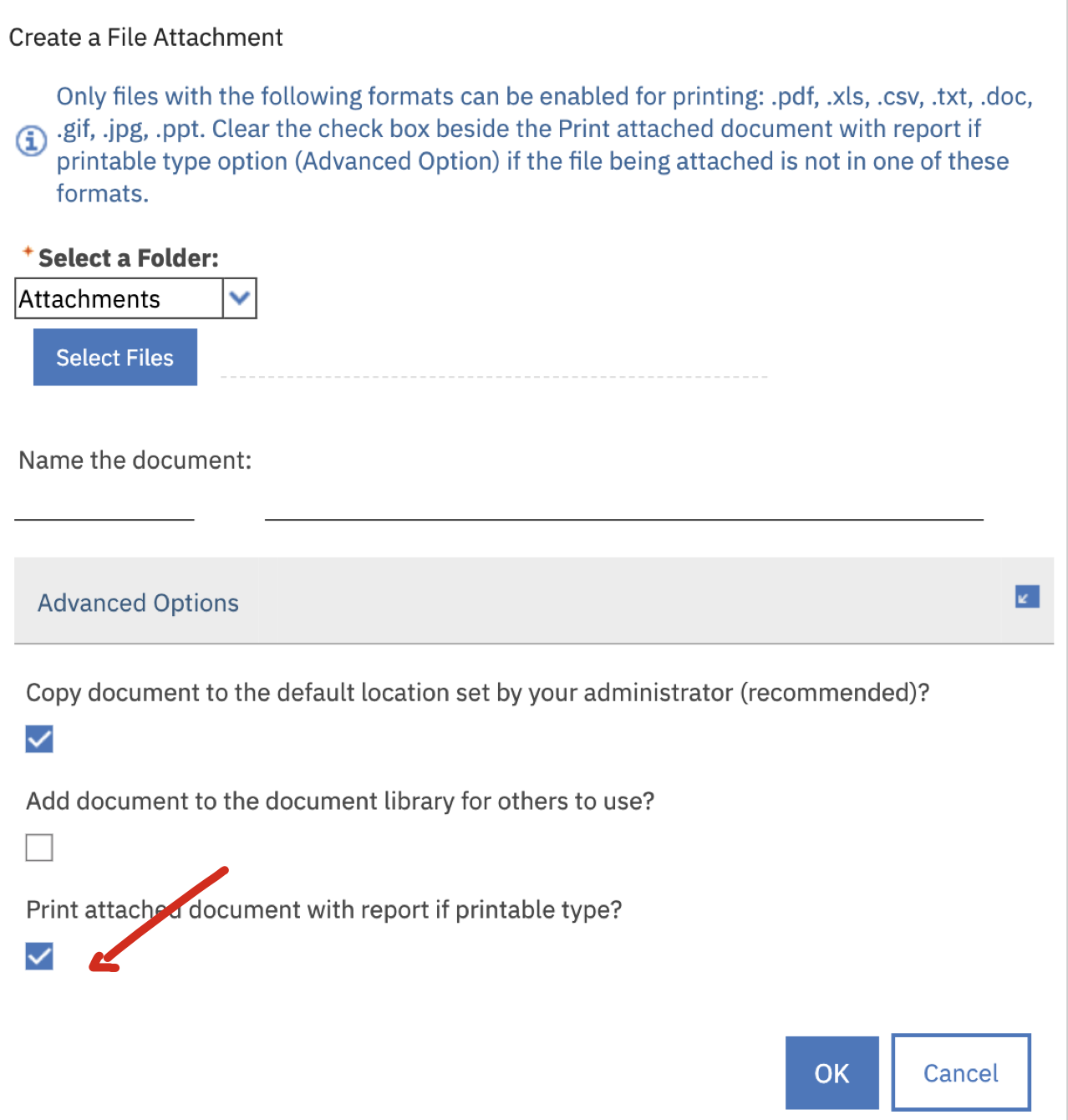The height and width of the screenshot is (1120, 1068).
Task: Click the blue chevron on the folder selector
Action: pos(239,298)
